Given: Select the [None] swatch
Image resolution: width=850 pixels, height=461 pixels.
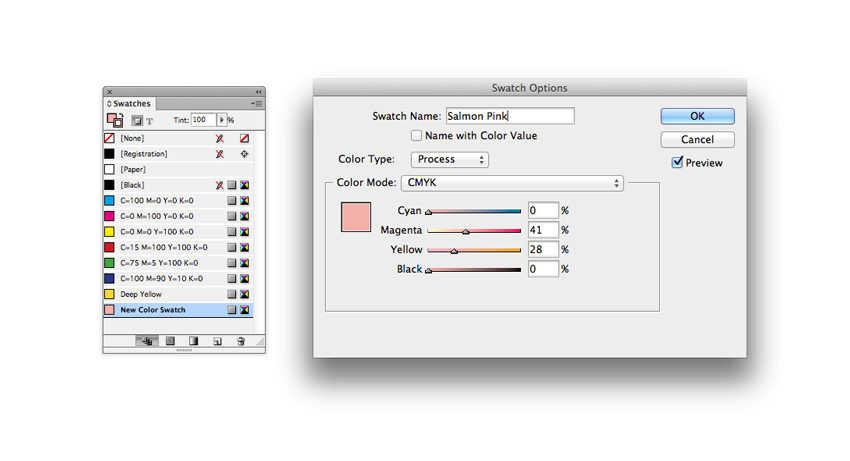Looking at the screenshot, I should tap(178, 139).
